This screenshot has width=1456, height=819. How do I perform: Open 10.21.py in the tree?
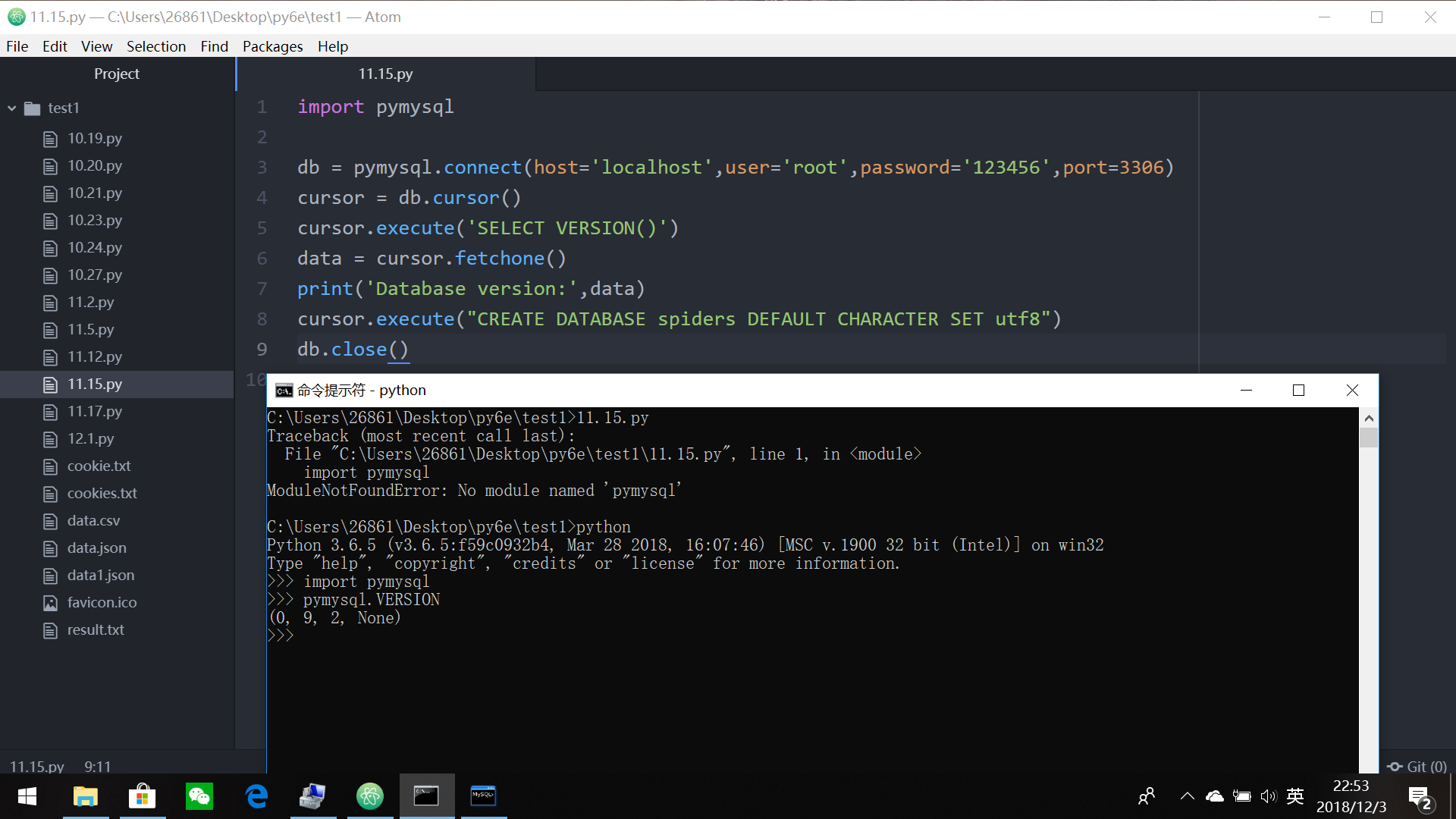point(95,193)
